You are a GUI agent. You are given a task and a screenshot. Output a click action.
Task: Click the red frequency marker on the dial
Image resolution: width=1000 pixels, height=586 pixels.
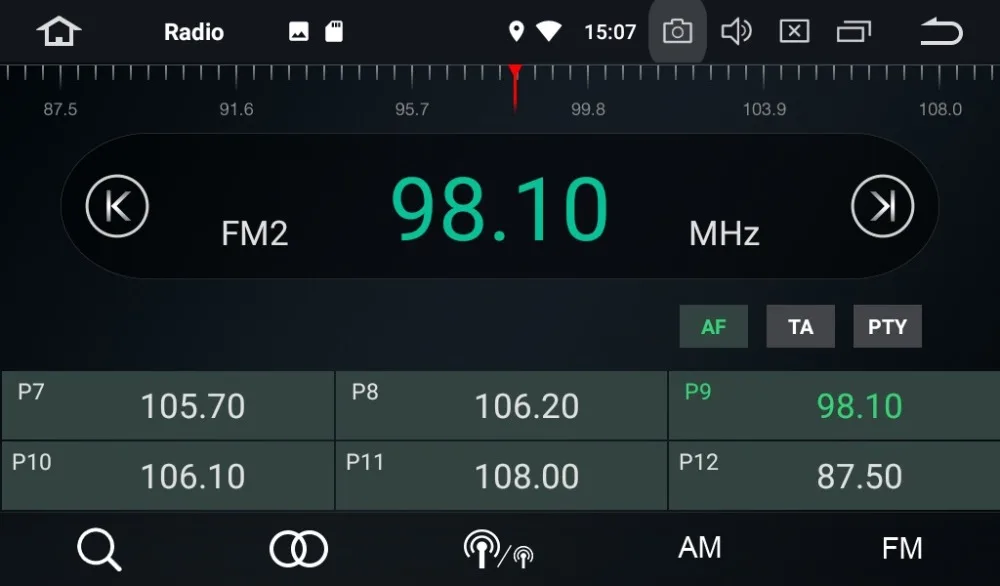(515, 88)
